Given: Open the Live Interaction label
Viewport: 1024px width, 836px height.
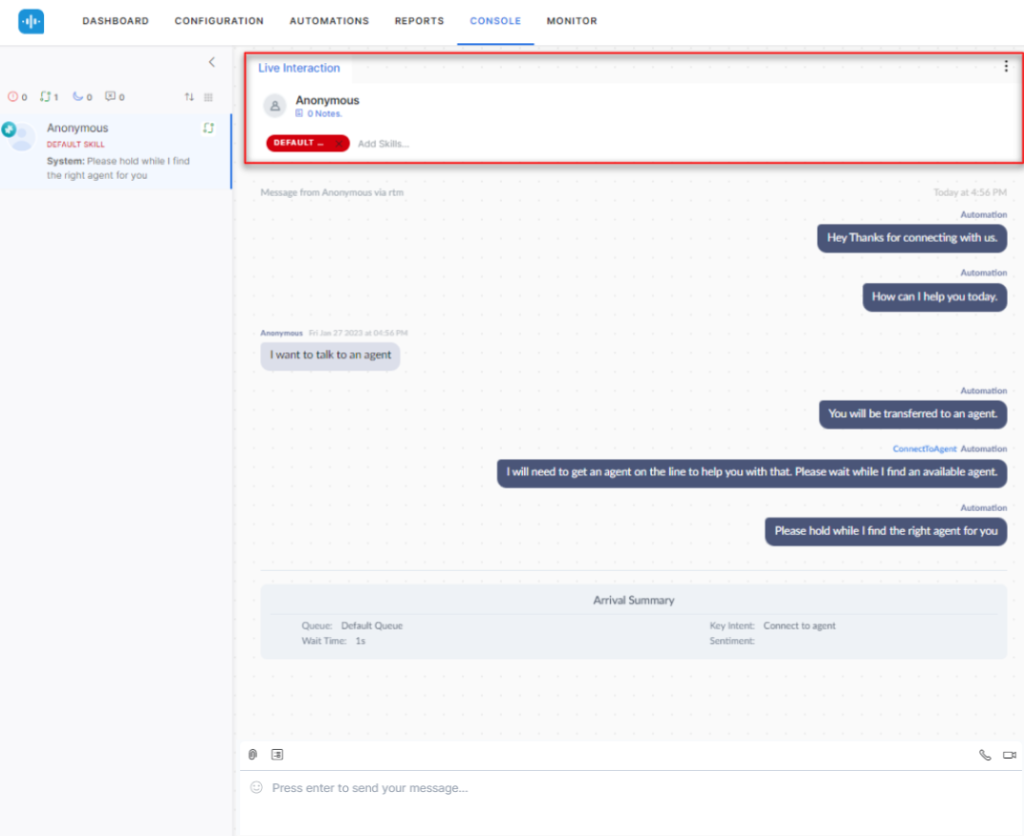Looking at the screenshot, I should (x=299, y=67).
